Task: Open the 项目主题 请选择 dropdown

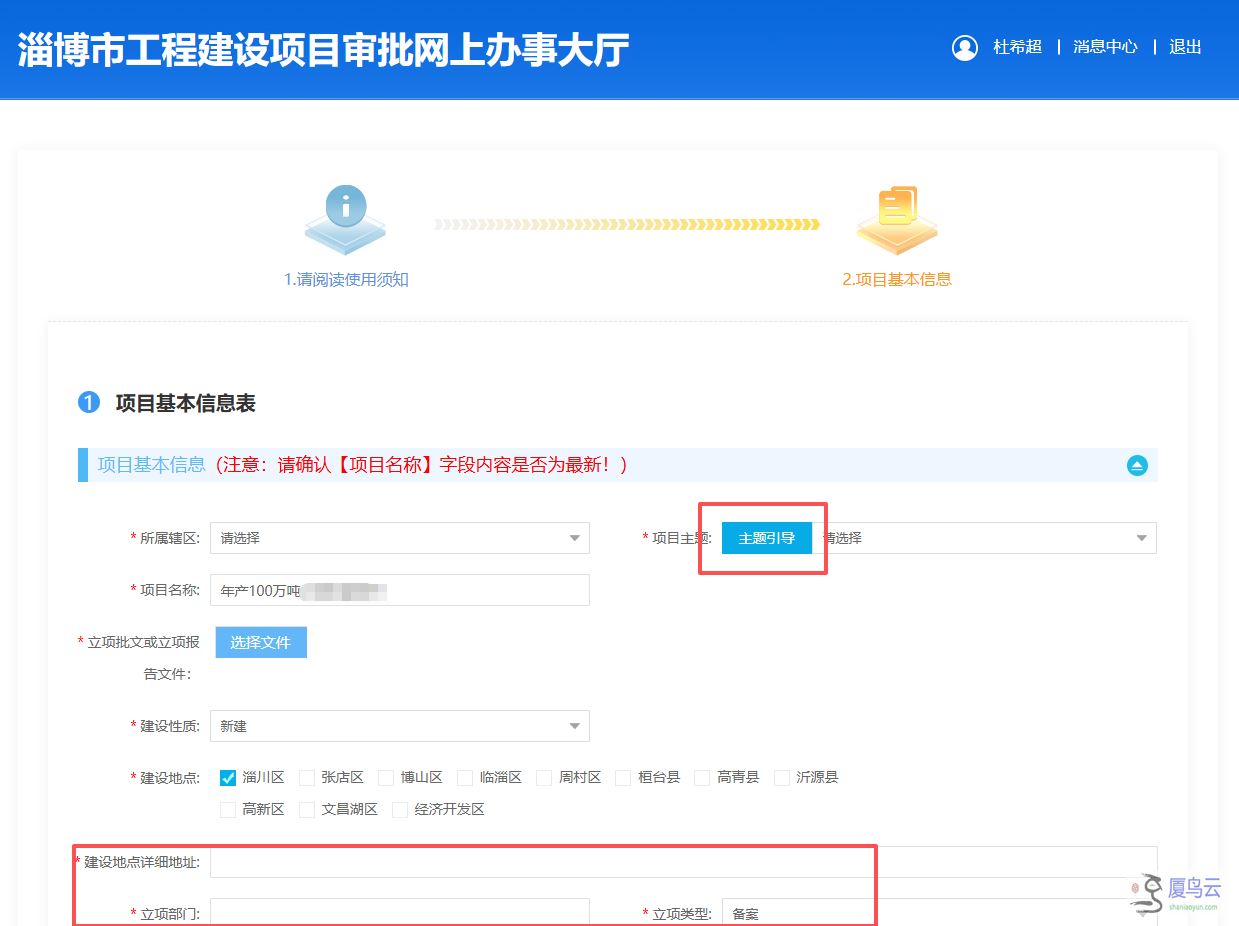Action: pyautogui.click(x=985, y=538)
